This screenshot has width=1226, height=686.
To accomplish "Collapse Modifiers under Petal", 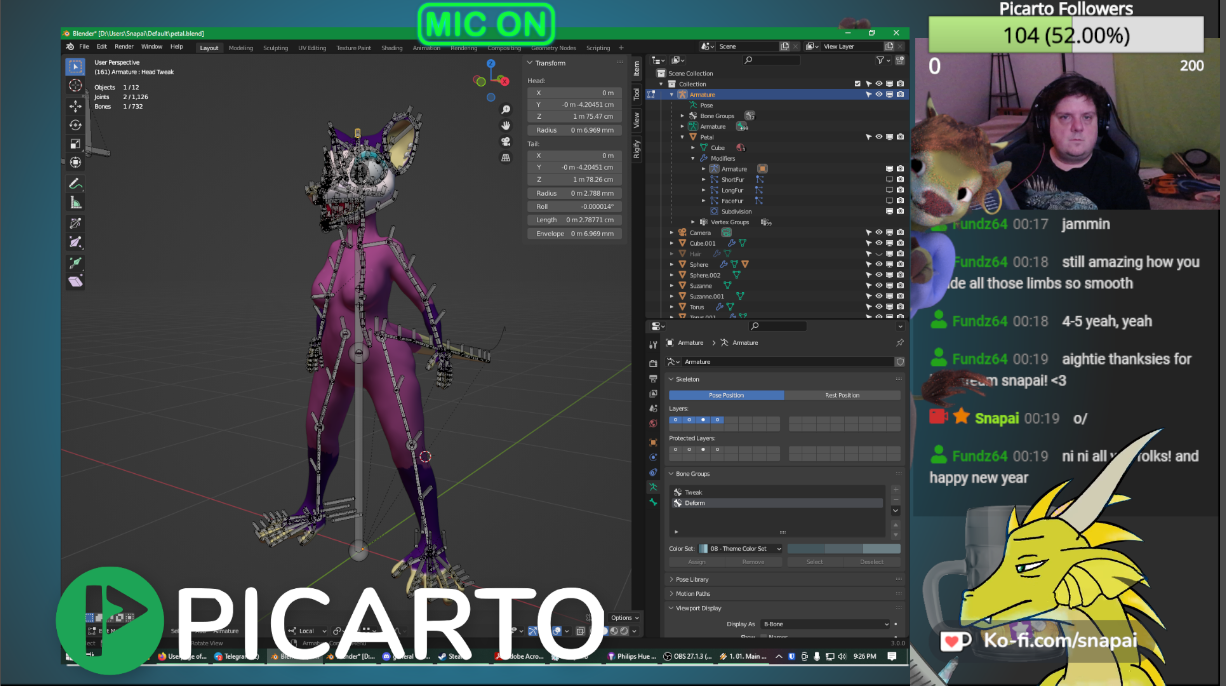I will click(x=692, y=158).
